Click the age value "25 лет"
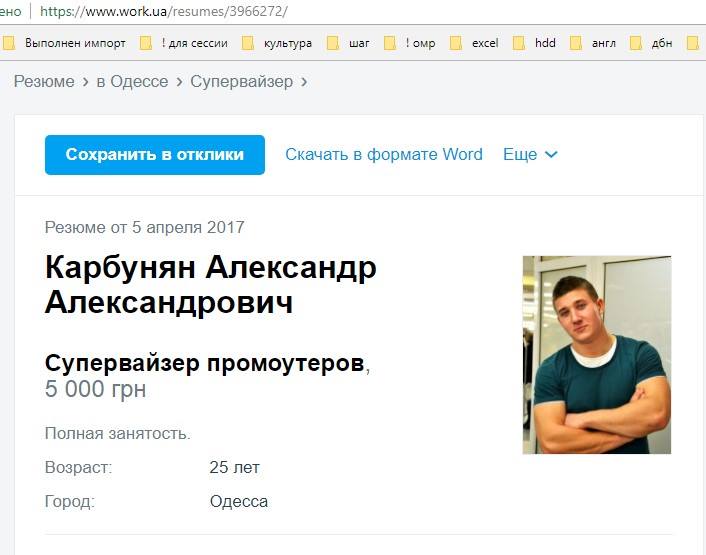Screen dimensions: 706x555 pyautogui.click(x=235, y=467)
